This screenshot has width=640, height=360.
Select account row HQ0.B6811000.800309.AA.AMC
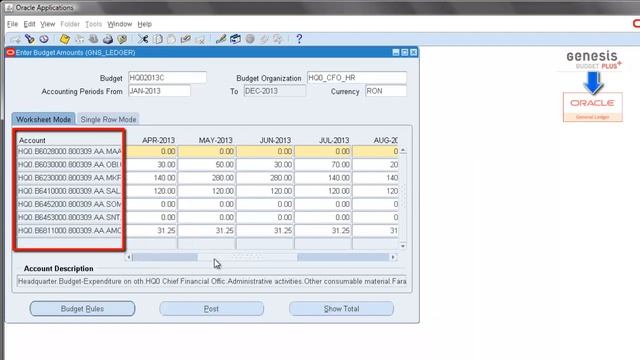click(x=69, y=231)
